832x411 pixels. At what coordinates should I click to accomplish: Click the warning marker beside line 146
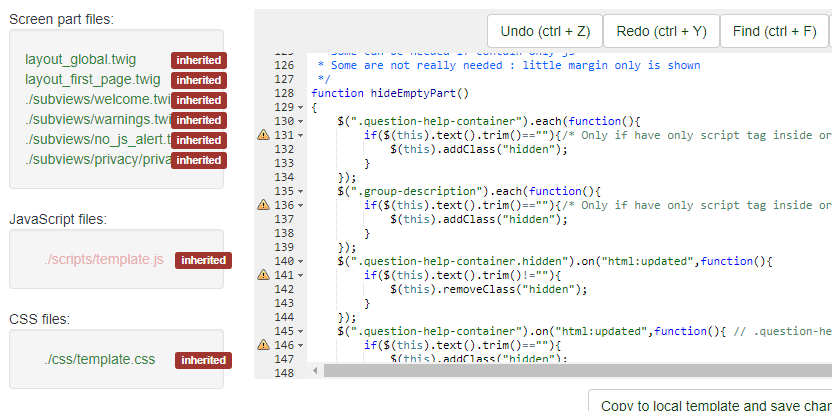tap(263, 345)
